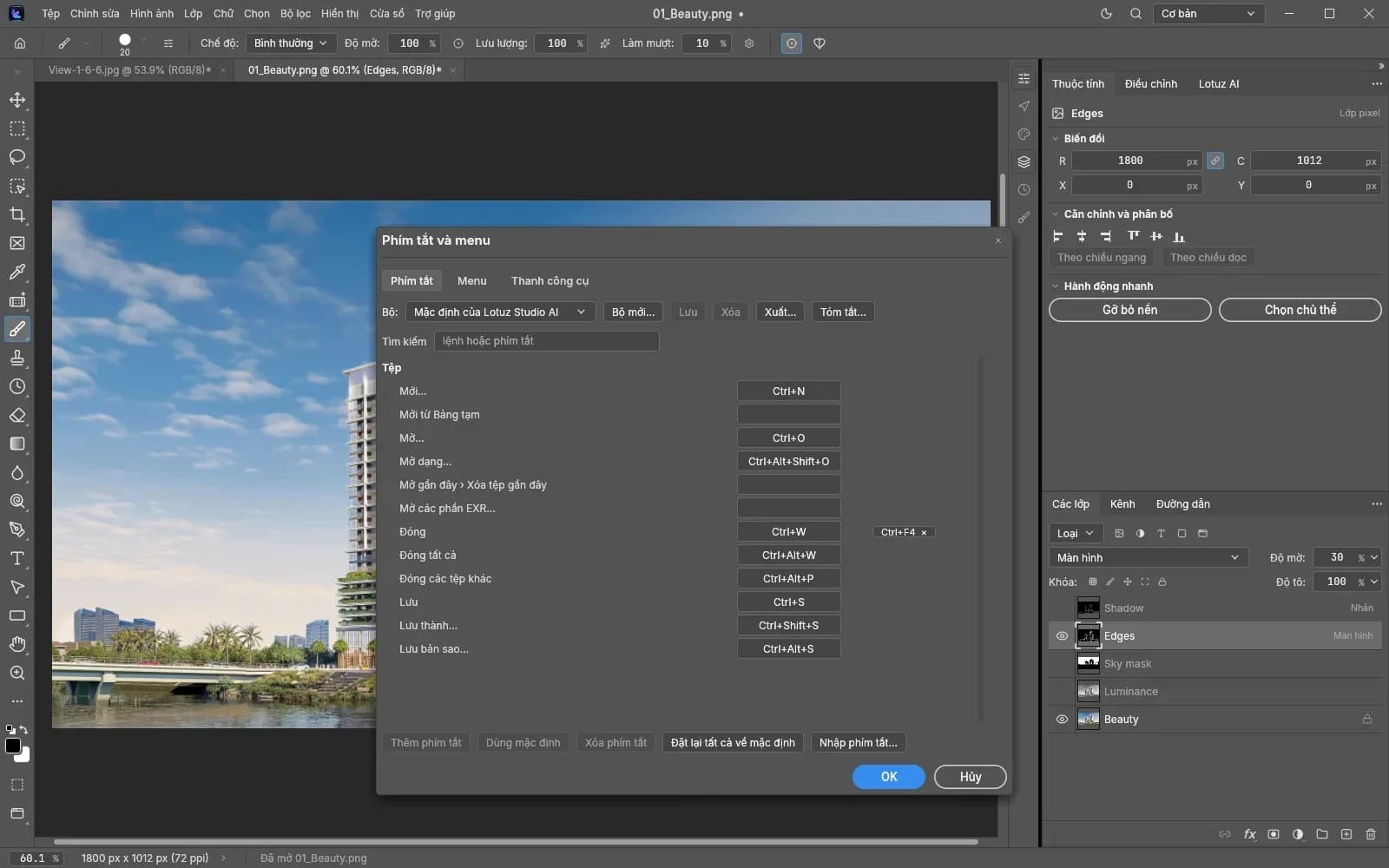
Task: Select the Move tool
Action: (x=17, y=100)
